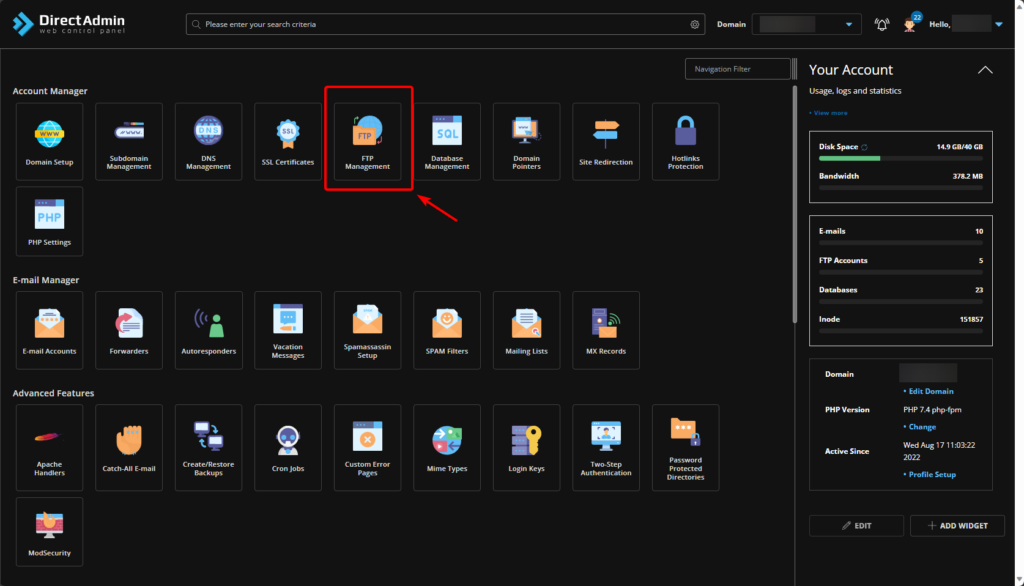Open FTP Management
The image size is (1024, 586).
[x=367, y=141]
